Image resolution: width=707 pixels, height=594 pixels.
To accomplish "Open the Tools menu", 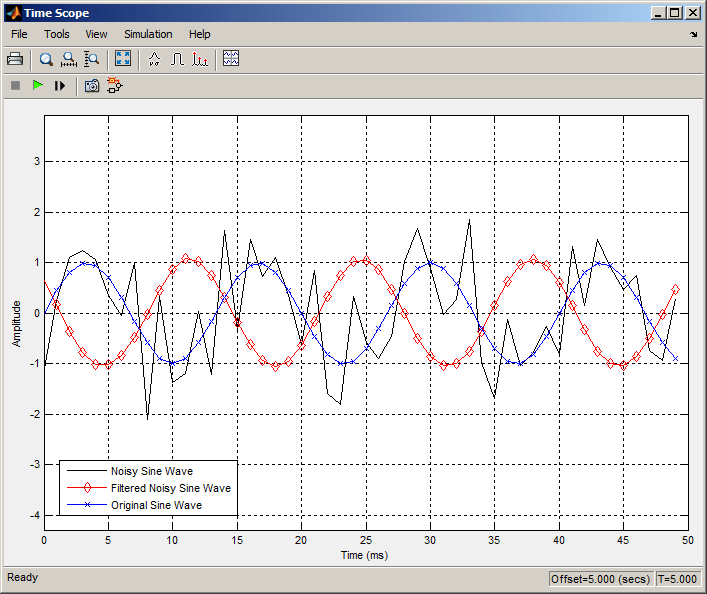I will tap(57, 34).
